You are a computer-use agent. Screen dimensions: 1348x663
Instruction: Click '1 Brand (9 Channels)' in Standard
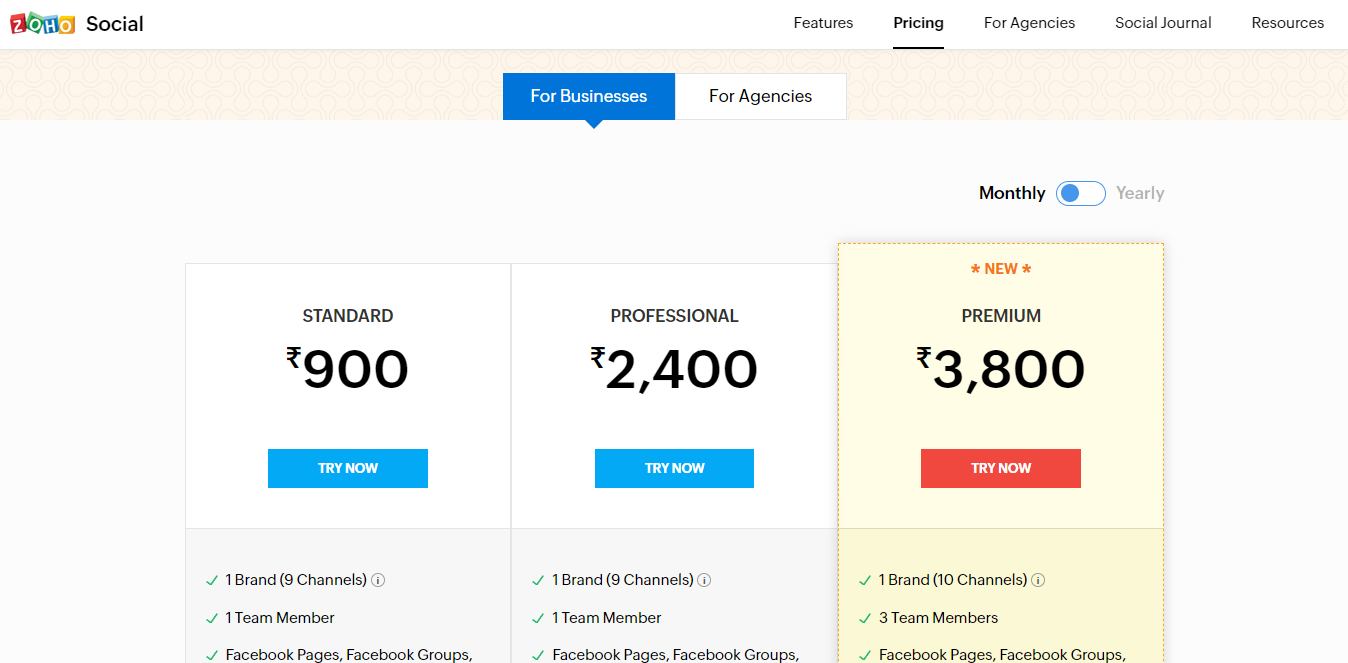coord(296,580)
